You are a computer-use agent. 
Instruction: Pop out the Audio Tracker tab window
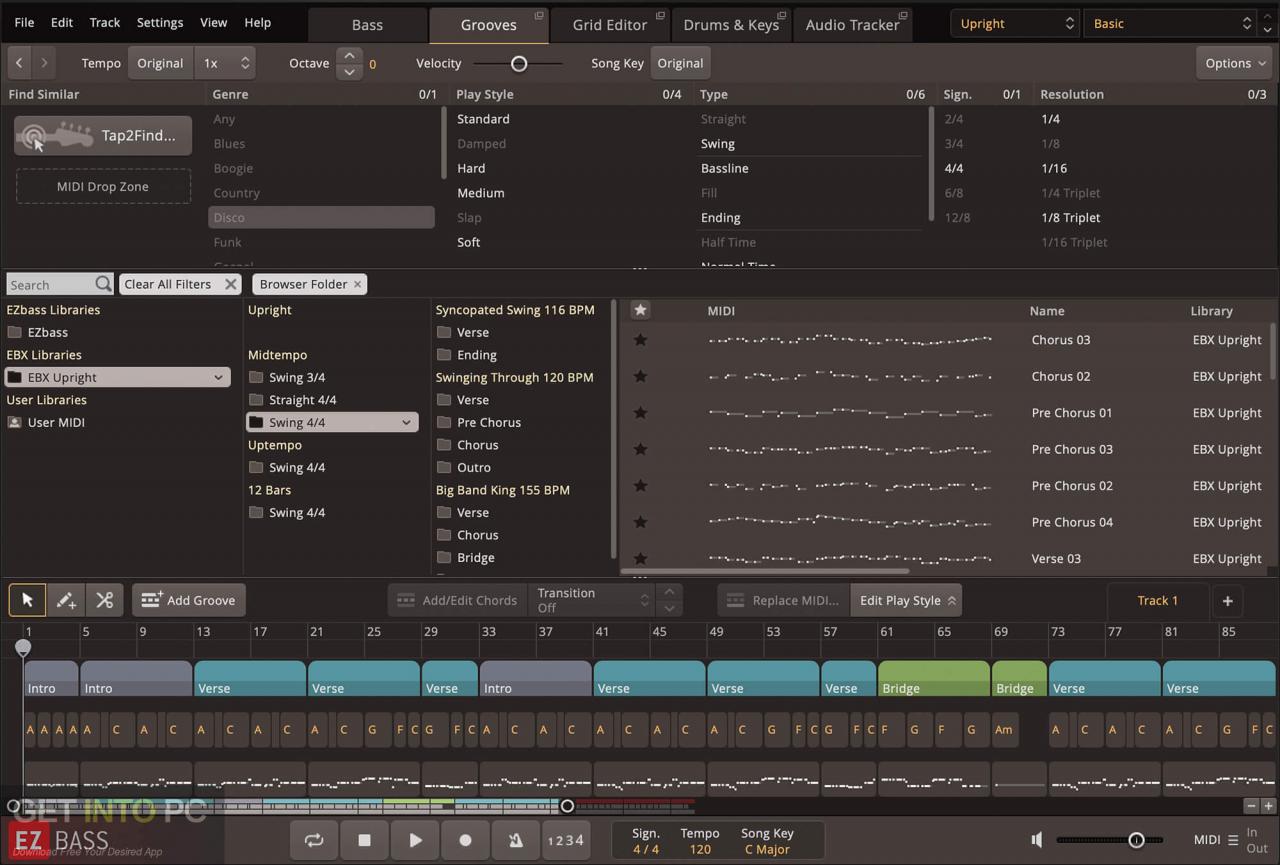pos(903,15)
